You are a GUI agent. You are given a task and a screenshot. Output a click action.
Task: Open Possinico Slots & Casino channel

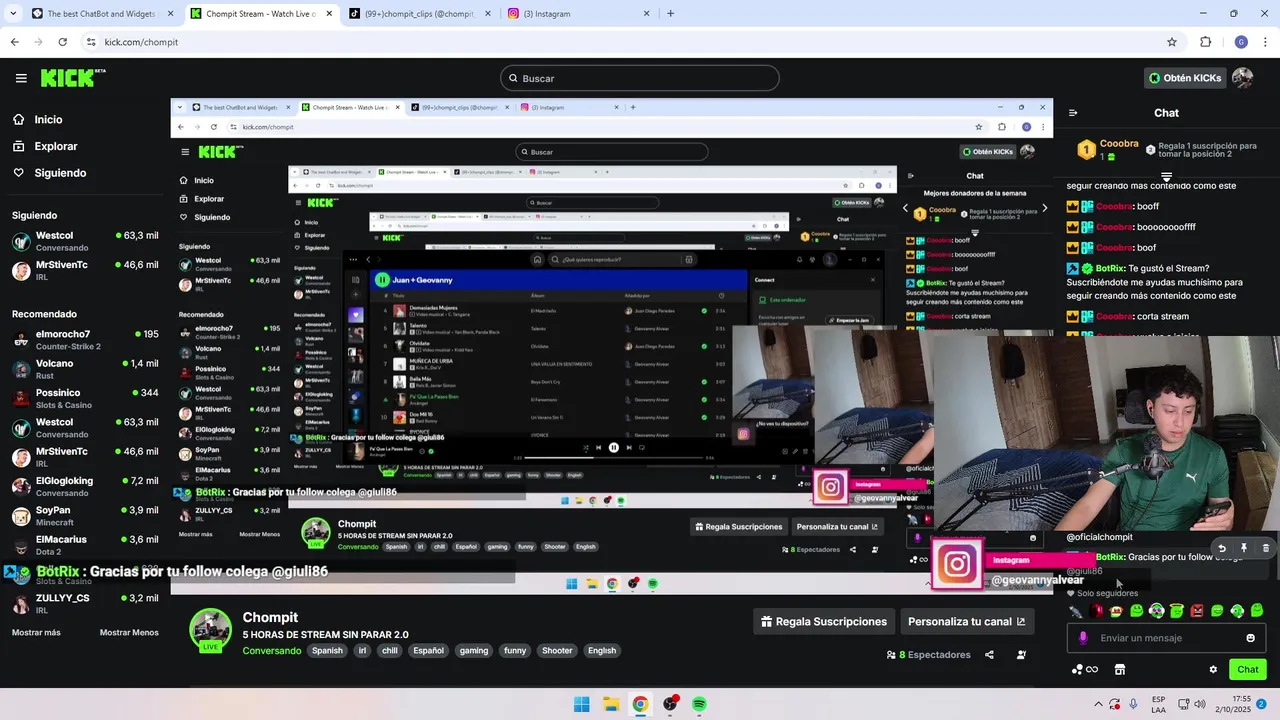85,398
